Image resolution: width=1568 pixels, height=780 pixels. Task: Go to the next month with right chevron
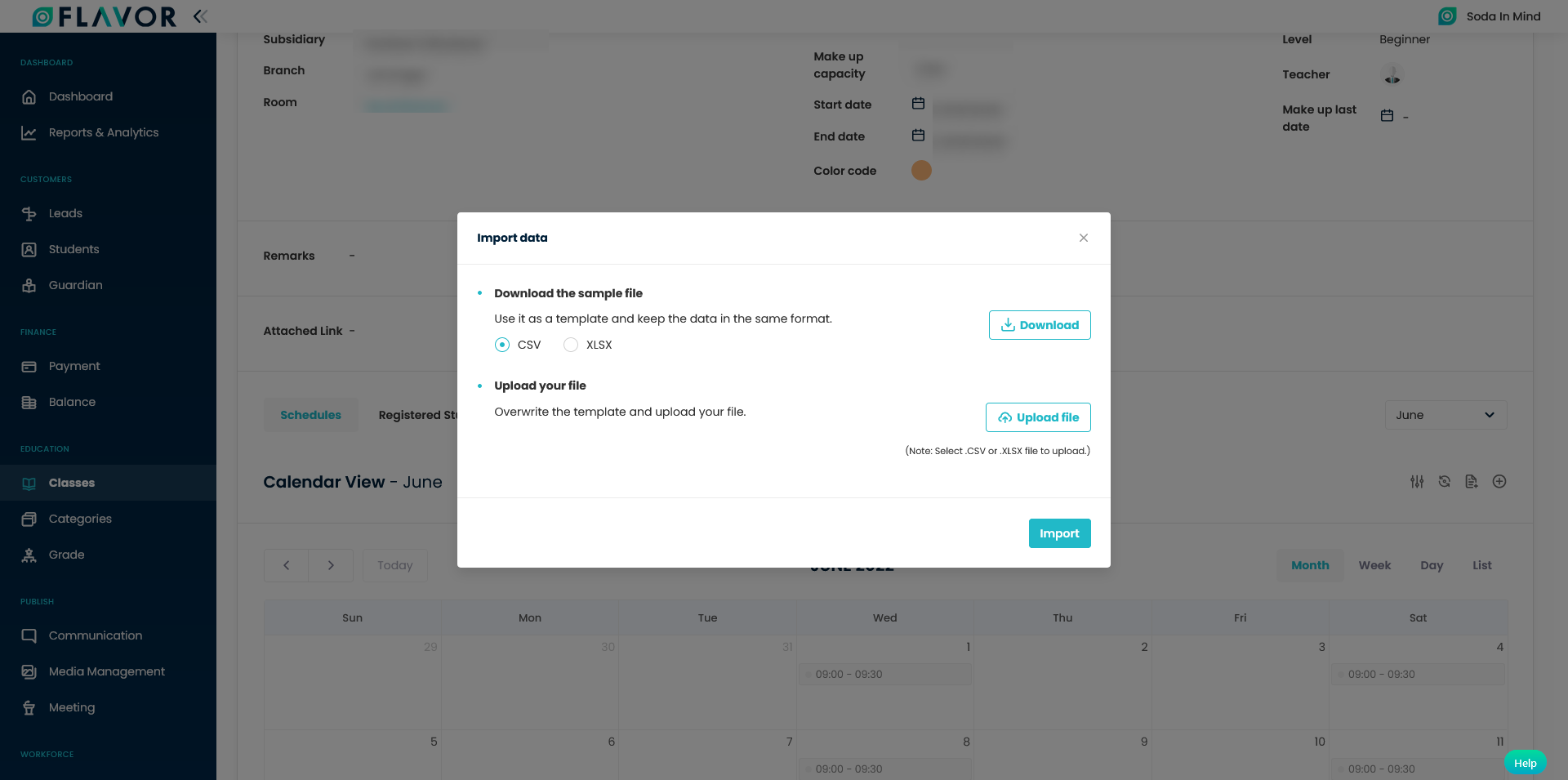point(331,565)
